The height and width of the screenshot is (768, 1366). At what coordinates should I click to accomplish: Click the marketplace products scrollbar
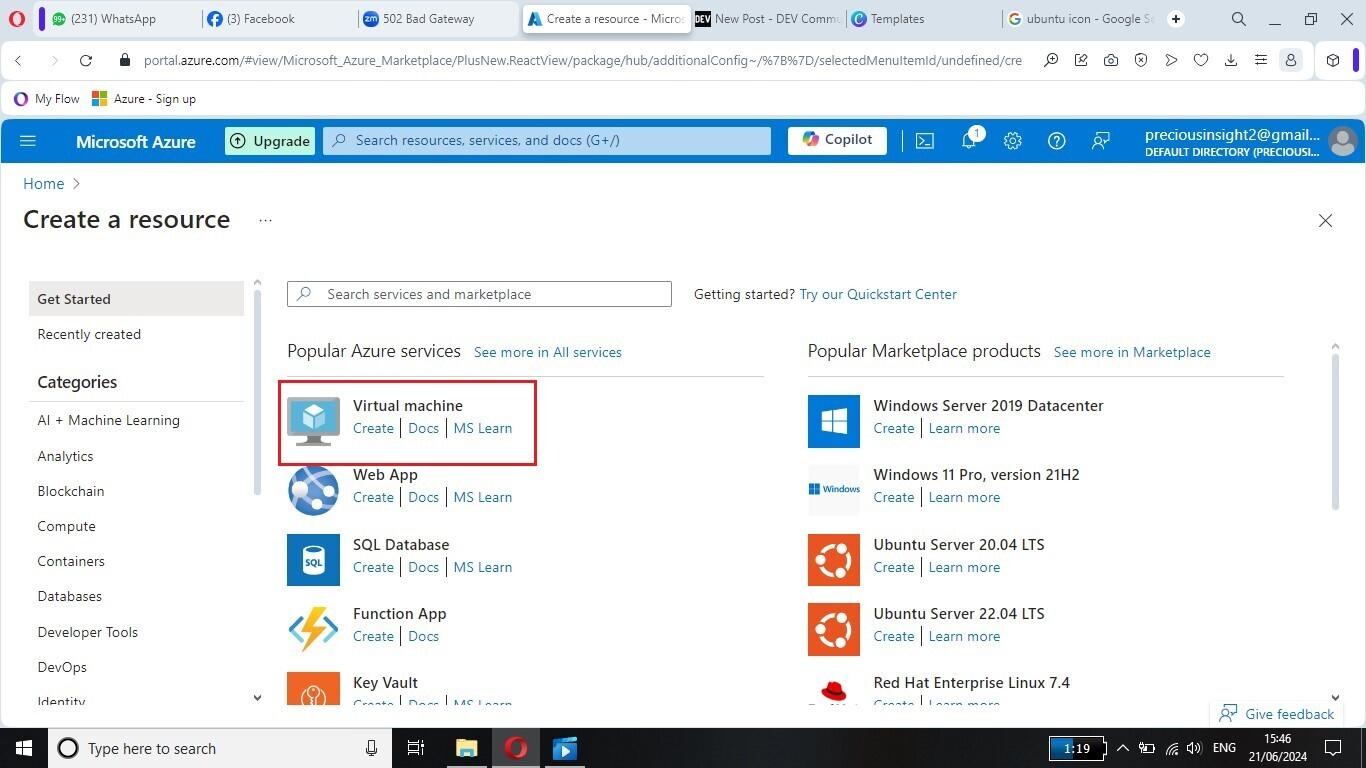click(1335, 430)
